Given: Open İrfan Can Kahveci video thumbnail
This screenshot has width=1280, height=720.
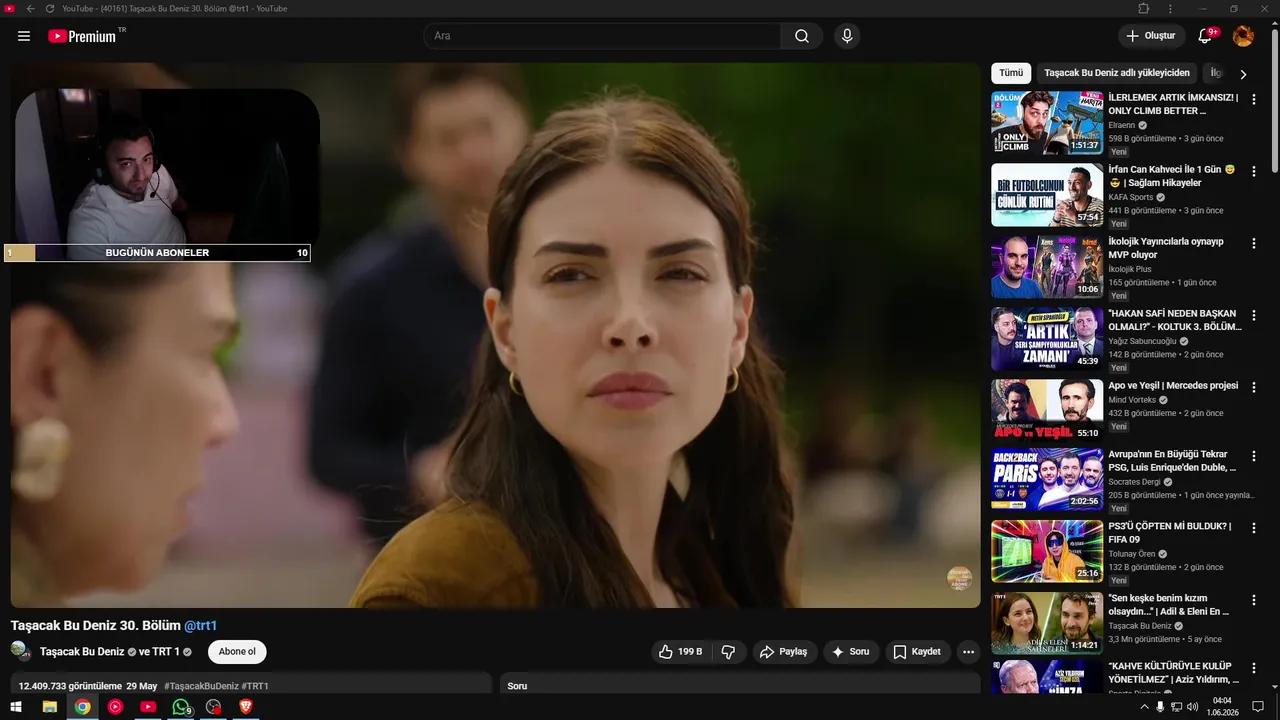Looking at the screenshot, I should click(x=1047, y=195).
